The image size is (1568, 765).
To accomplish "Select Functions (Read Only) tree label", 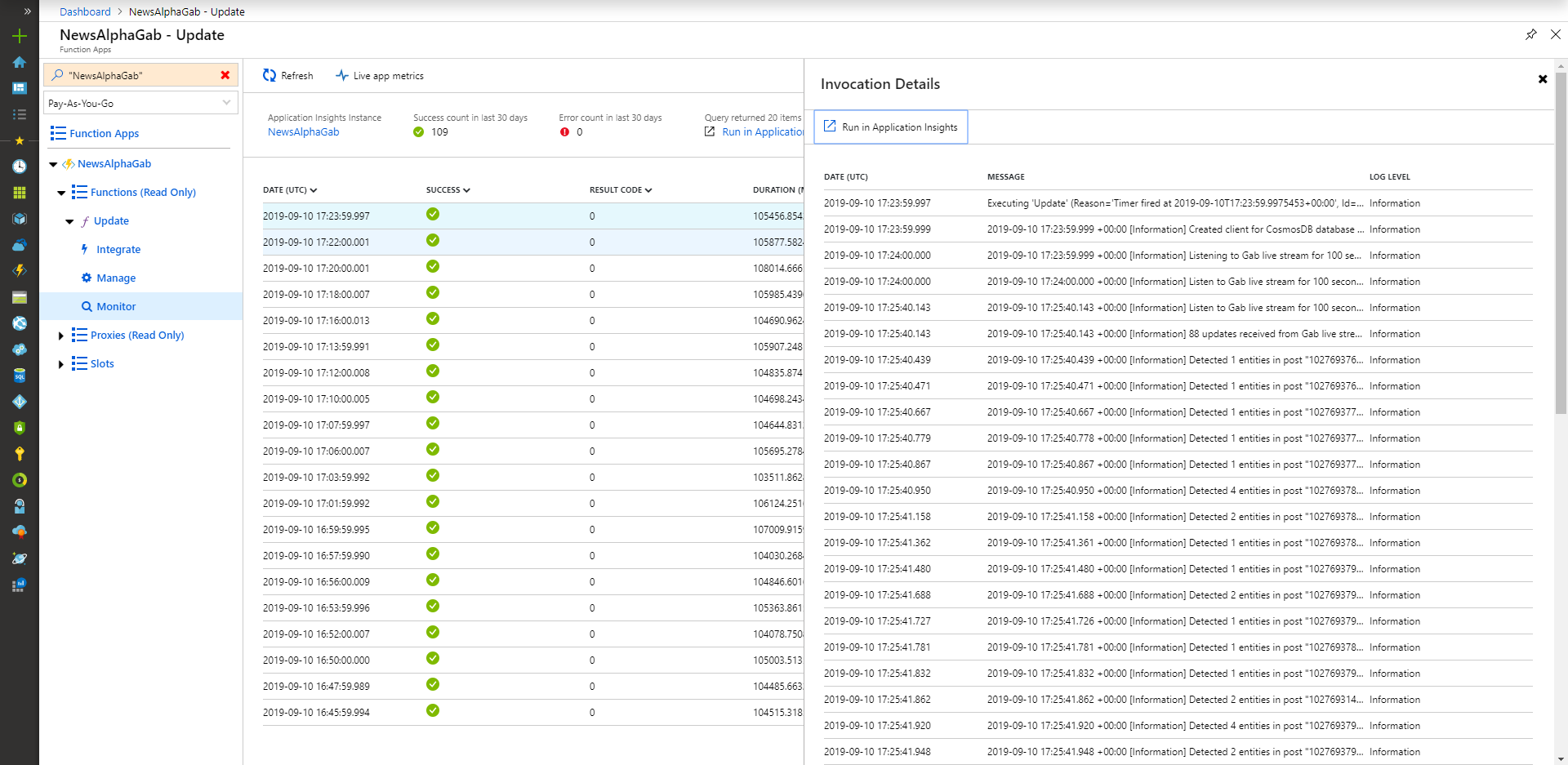I will [143, 193].
